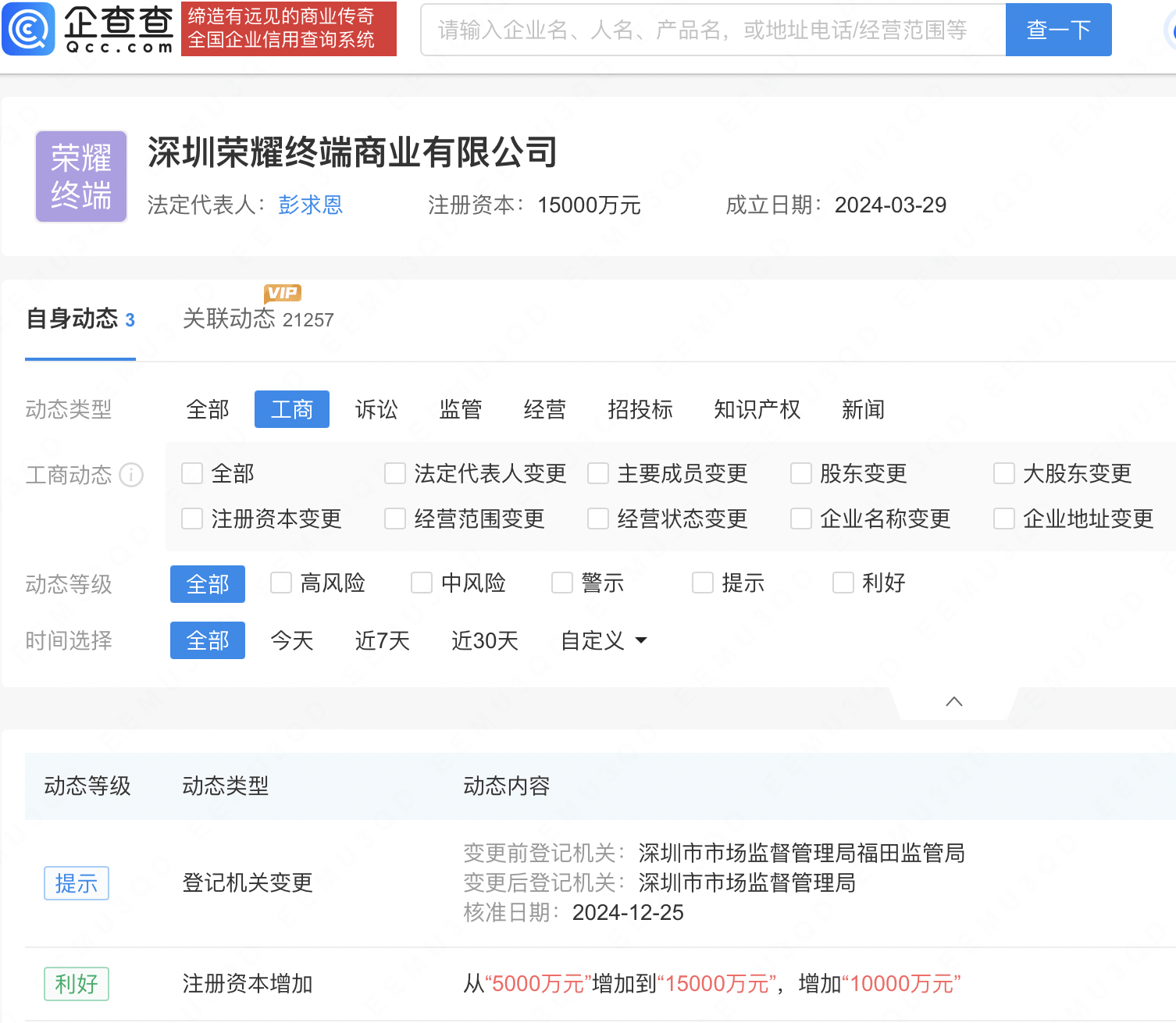Select 全部 button for 时间选择

pyautogui.click(x=208, y=640)
